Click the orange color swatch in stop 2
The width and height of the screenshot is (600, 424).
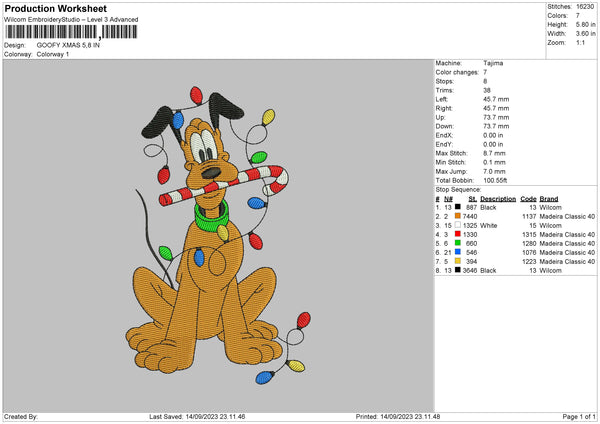pyautogui.click(x=458, y=216)
